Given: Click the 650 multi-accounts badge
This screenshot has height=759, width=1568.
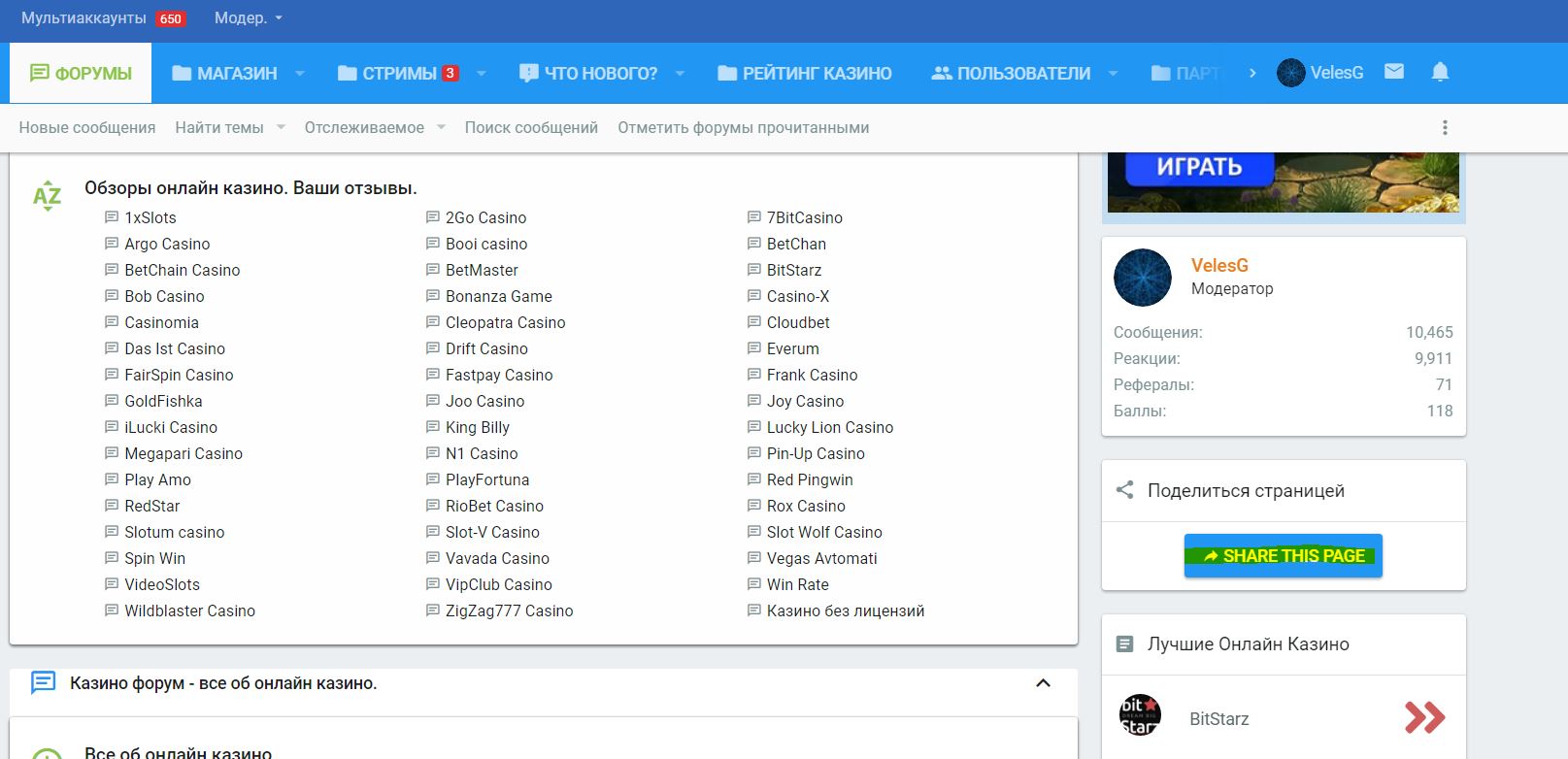Looking at the screenshot, I should point(171,18).
